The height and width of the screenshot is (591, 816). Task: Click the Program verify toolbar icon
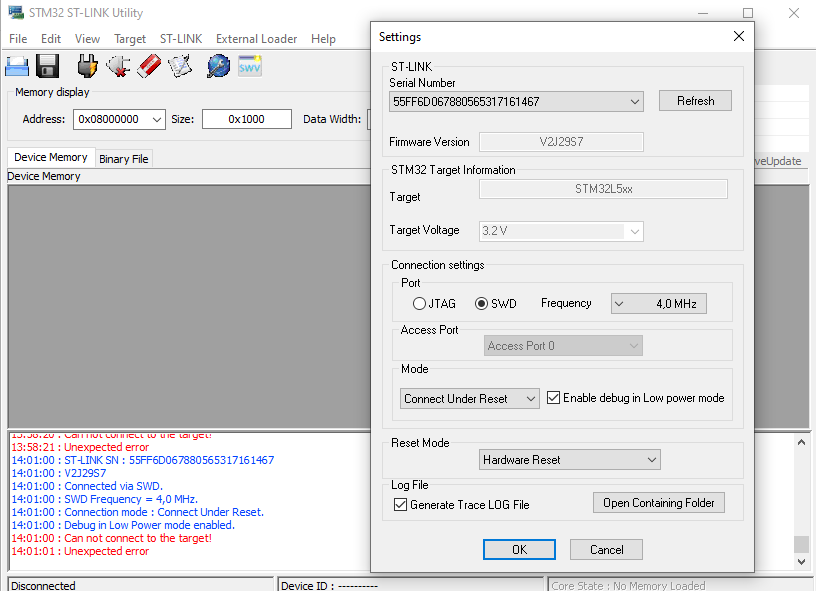180,66
